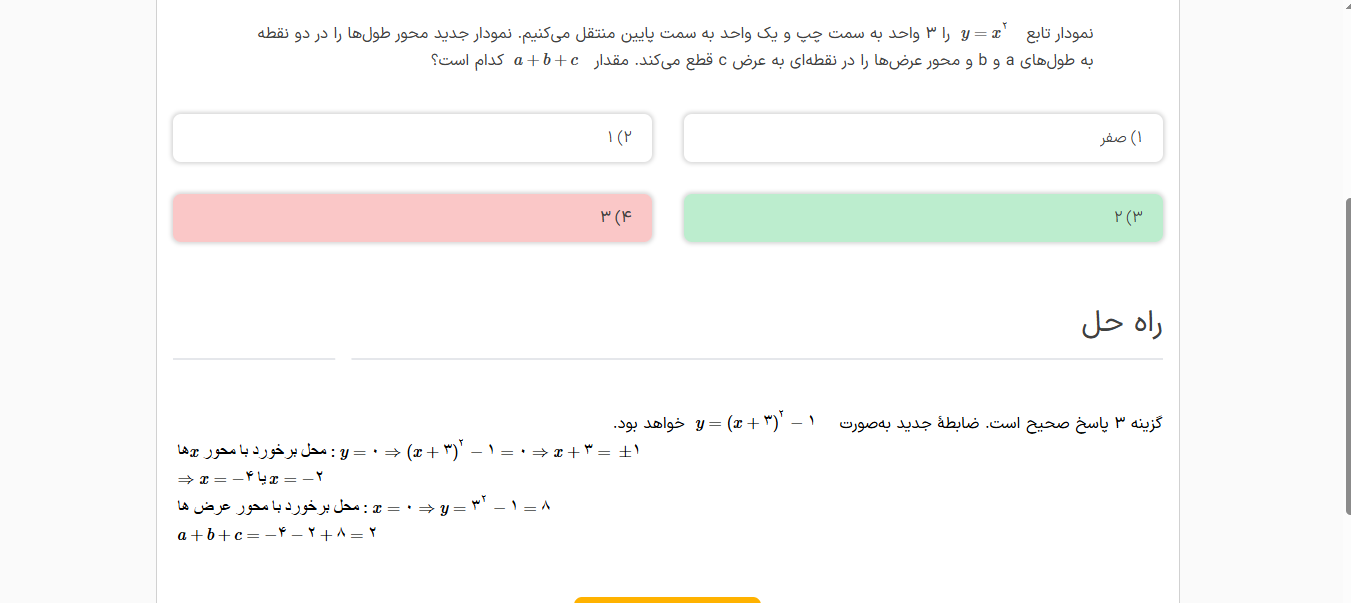Click the a+b+c expression in question text
The height and width of the screenshot is (603, 1351).
[x=546, y=60]
